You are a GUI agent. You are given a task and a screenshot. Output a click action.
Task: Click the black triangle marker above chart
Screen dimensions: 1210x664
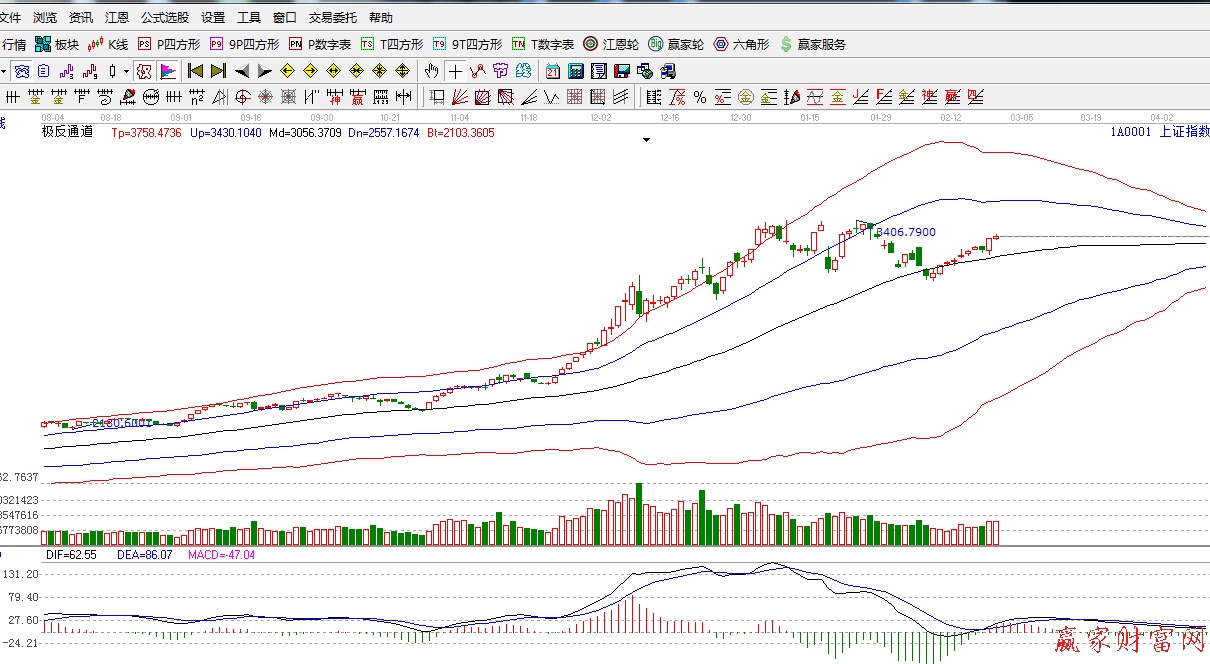click(x=646, y=141)
